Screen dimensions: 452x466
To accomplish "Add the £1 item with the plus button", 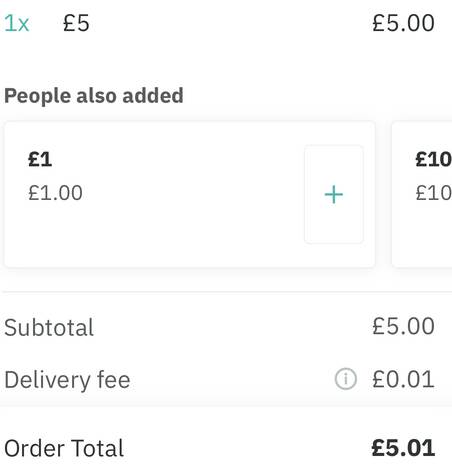I will click(334, 194).
